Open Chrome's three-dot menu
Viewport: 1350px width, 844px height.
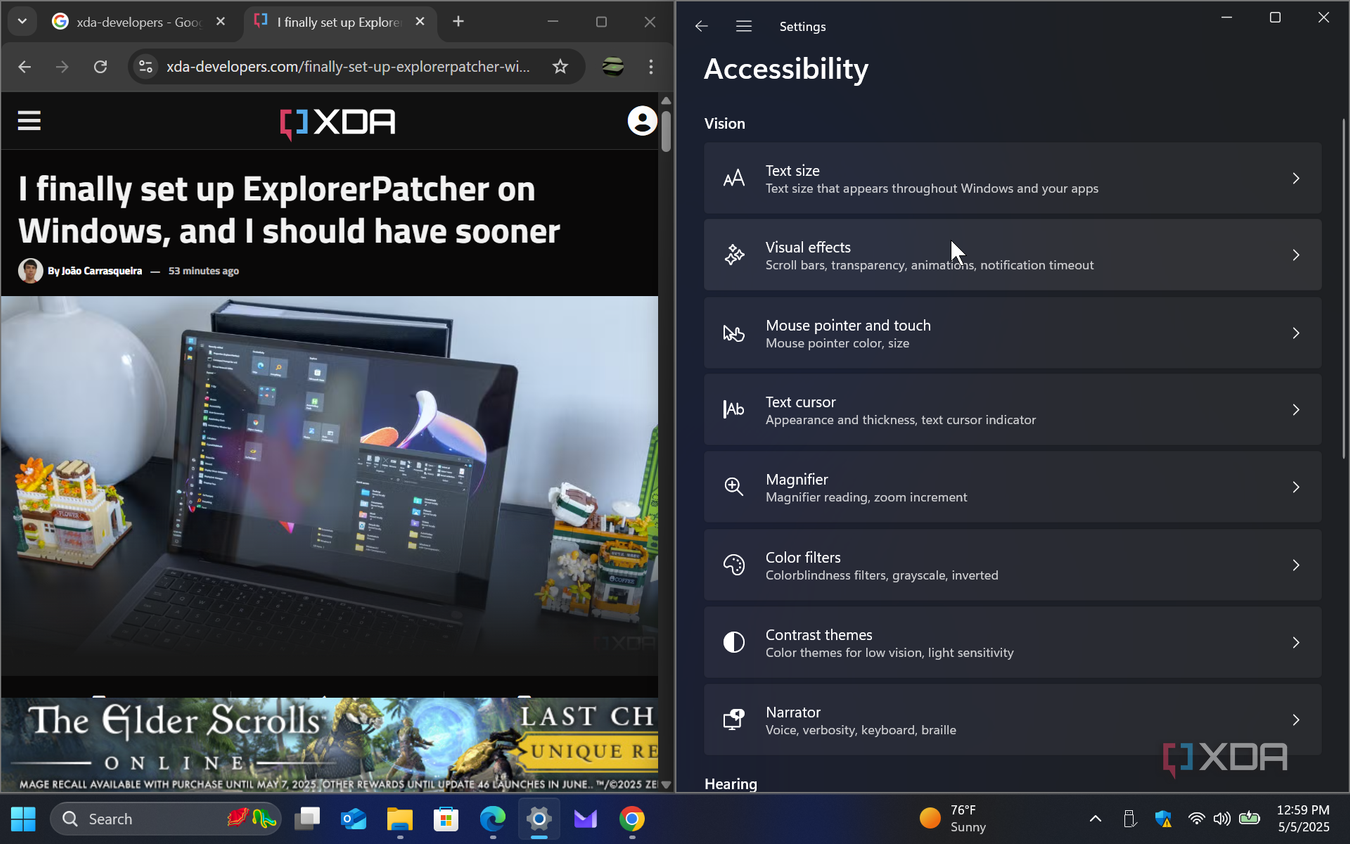pyautogui.click(x=651, y=67)
